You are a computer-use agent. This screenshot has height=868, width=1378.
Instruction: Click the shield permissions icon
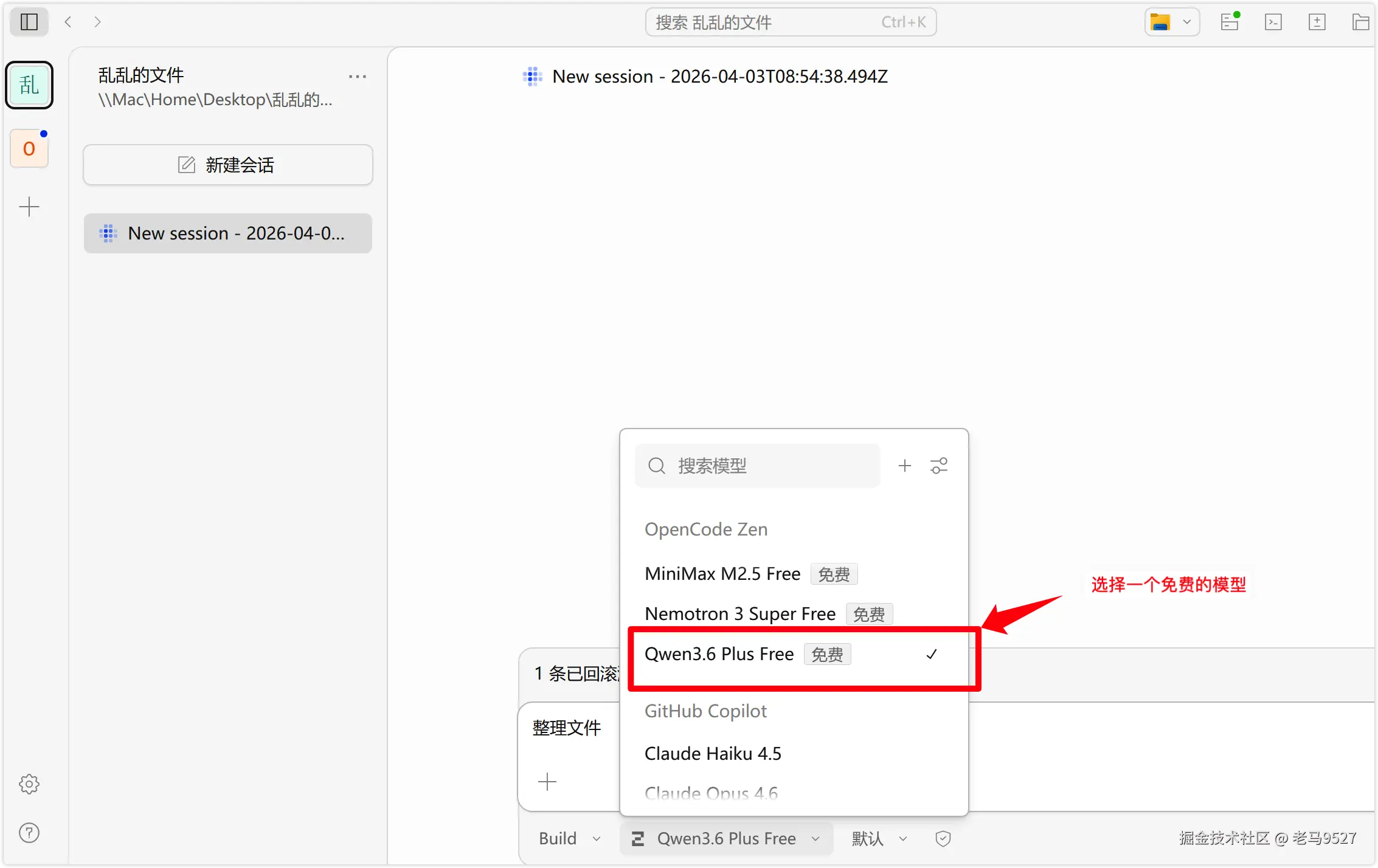(x=943, y=838)
